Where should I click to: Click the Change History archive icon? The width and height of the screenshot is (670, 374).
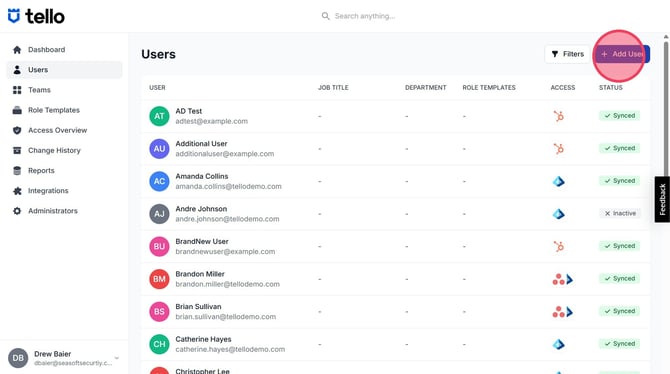(x=17, y=150)
